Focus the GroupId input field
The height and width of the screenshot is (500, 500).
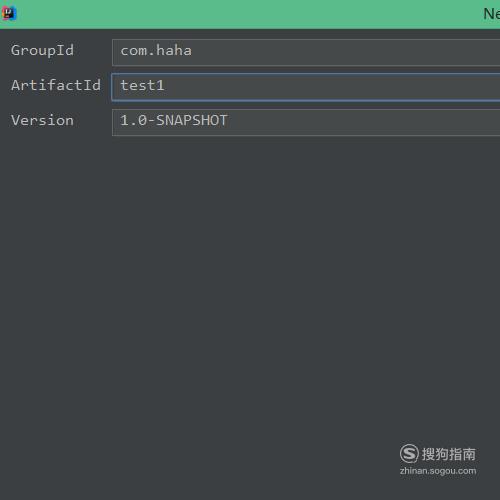306,52
